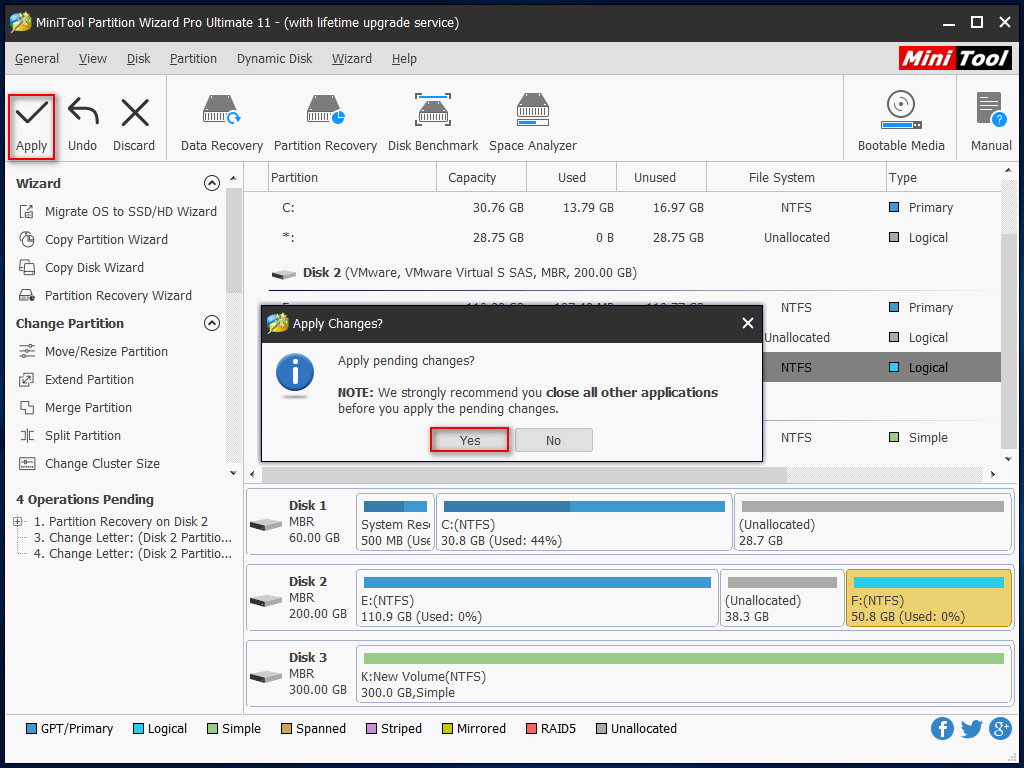This screenshot has height=768, width=1024.
Task: Click the Discard X icon
Action: tap(135, 113)
